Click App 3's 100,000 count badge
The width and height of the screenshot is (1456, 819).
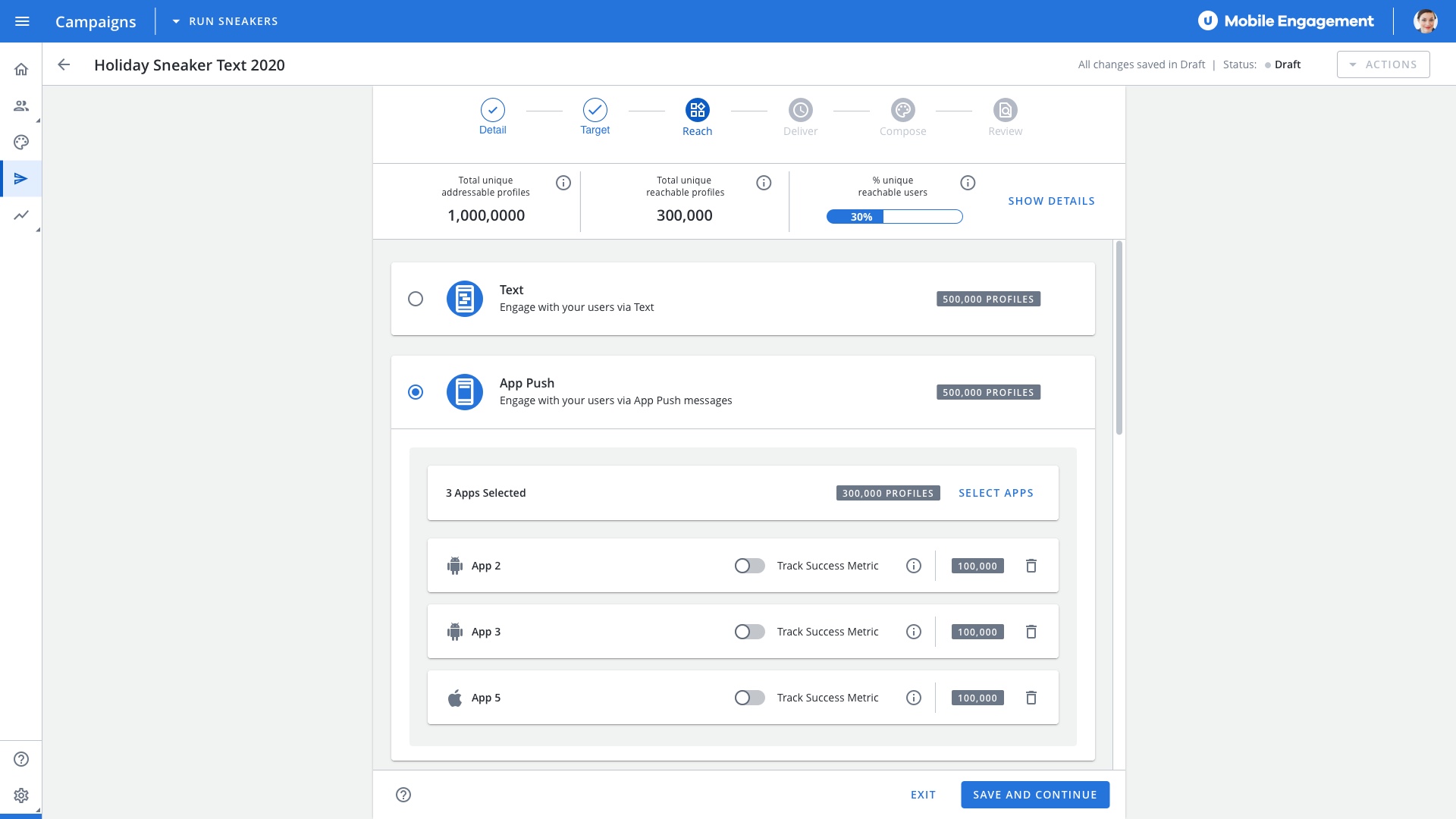point(977,632)
